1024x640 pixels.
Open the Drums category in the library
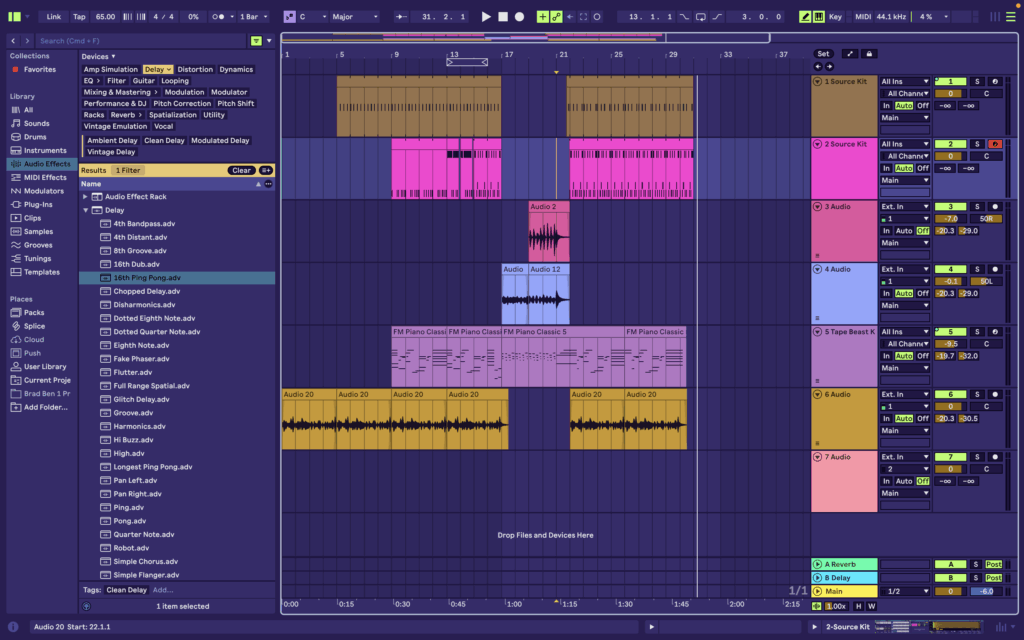35,137
